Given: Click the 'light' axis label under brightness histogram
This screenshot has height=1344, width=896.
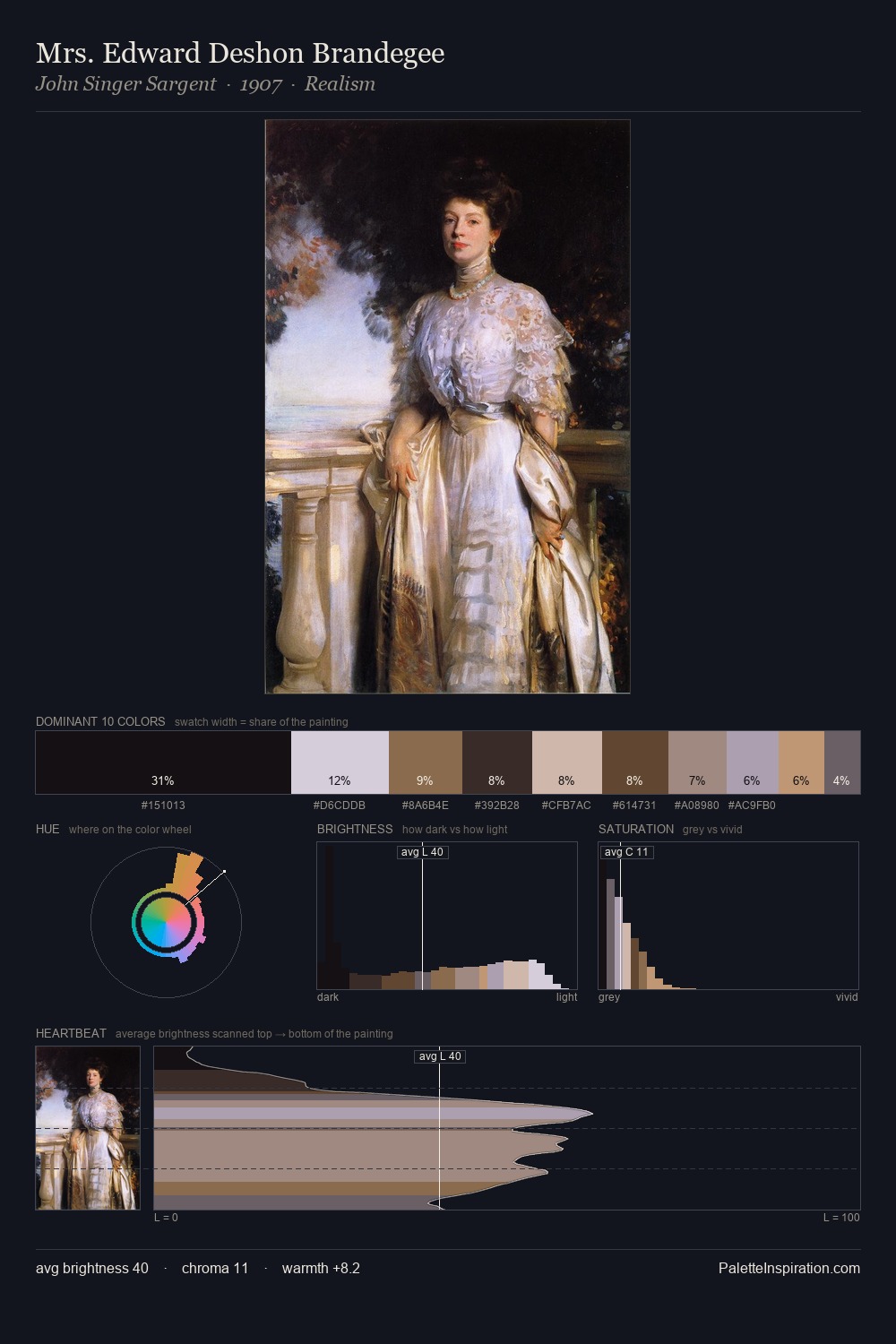Looking at the screenshot, I should (x=566, y=997).
